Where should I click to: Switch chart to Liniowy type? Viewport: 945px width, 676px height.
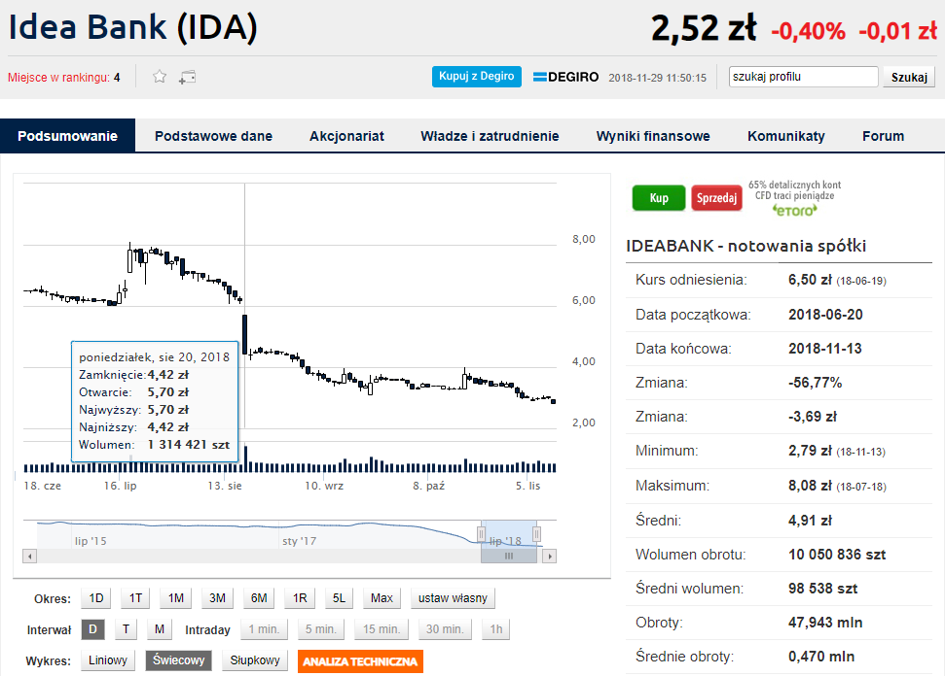[108, 660]
